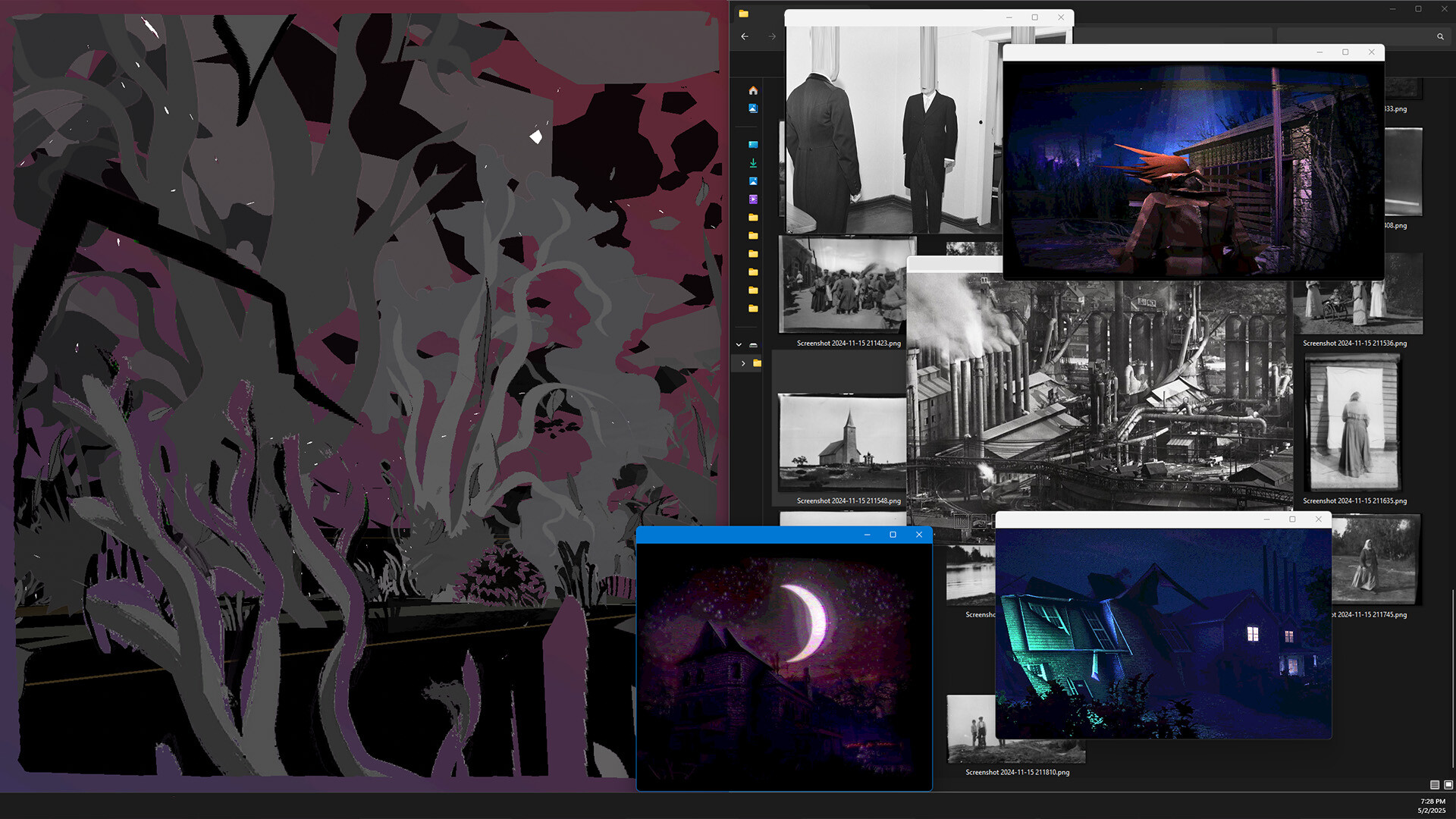The image size is (1456, 819).
Task: Click the Forward navigation arrow
Action: [x=771, y=36]
